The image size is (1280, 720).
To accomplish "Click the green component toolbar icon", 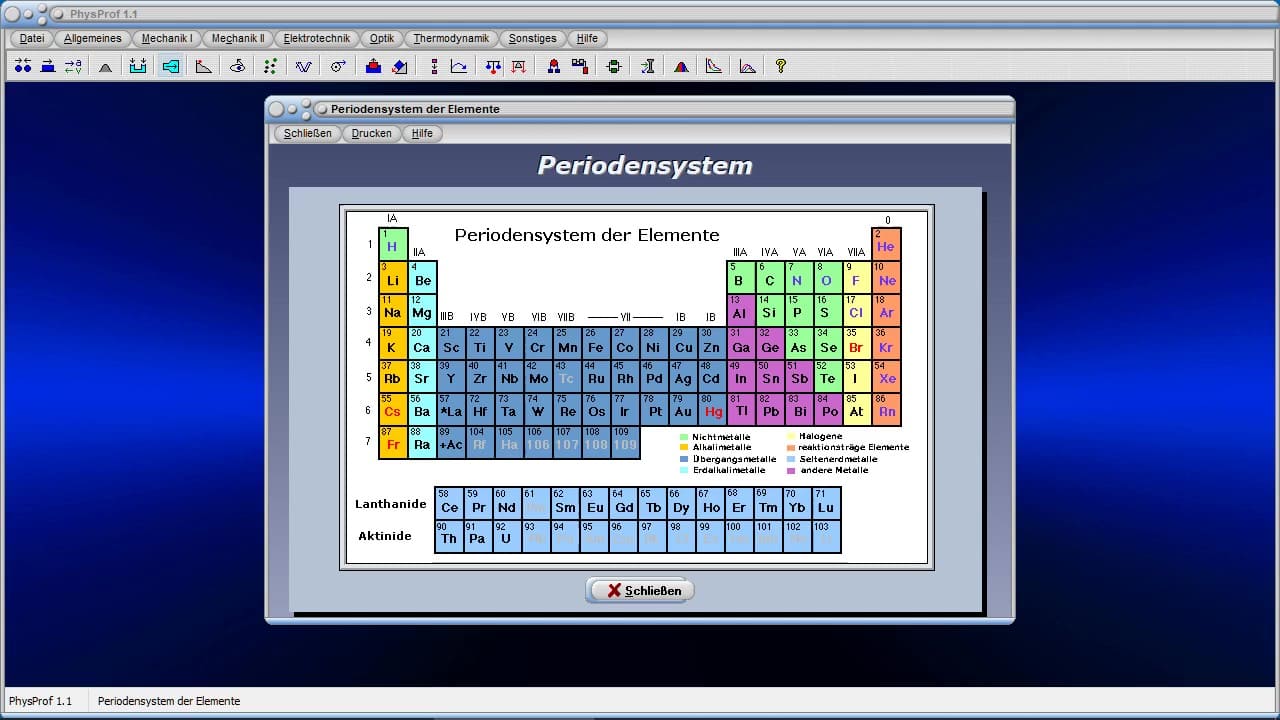I will pyautogui.click(x=614, y=66).
